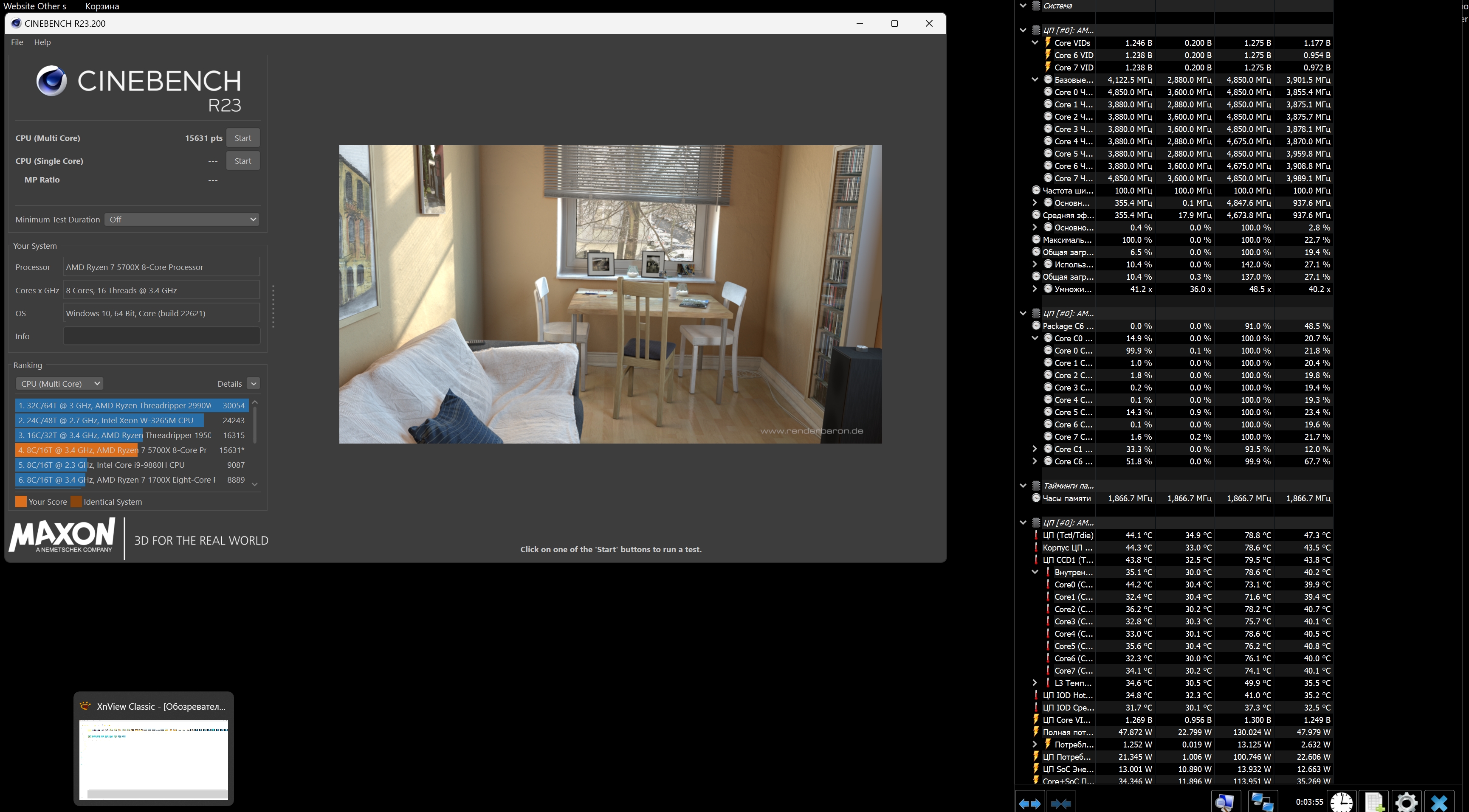Open Minimum Test Duration dropdown
The image size is (1469, 812).
pyautogui.click(x=182, y=219)
